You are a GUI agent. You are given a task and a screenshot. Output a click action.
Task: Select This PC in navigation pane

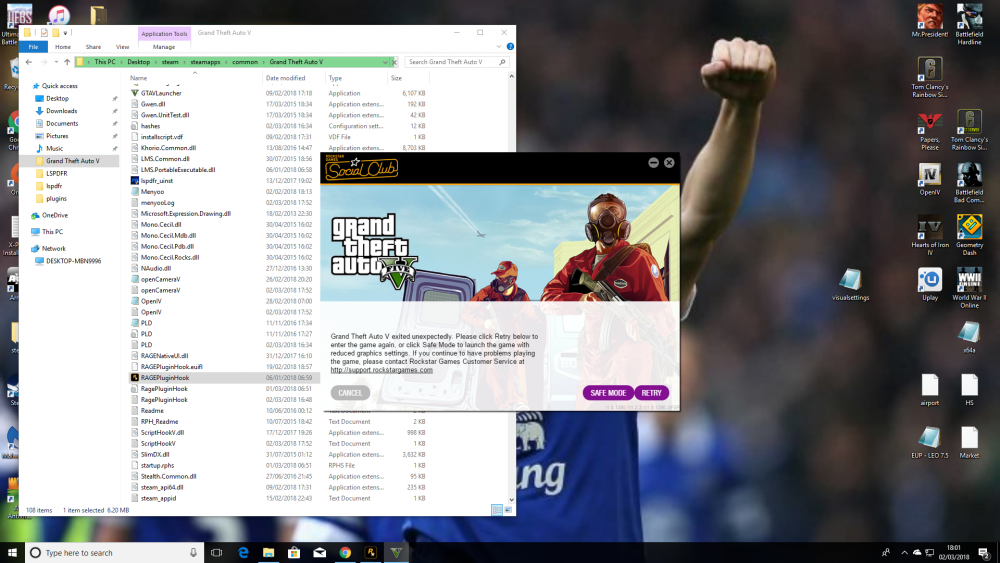(52, 232)
